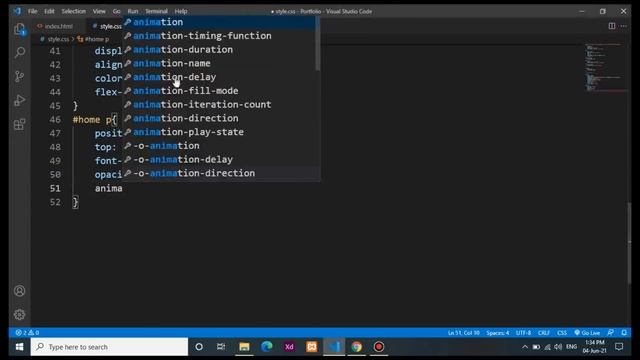This screenshot has height=360, width=640.
Task: Click the errors and warnings status indicator
Action: (27, 333)
